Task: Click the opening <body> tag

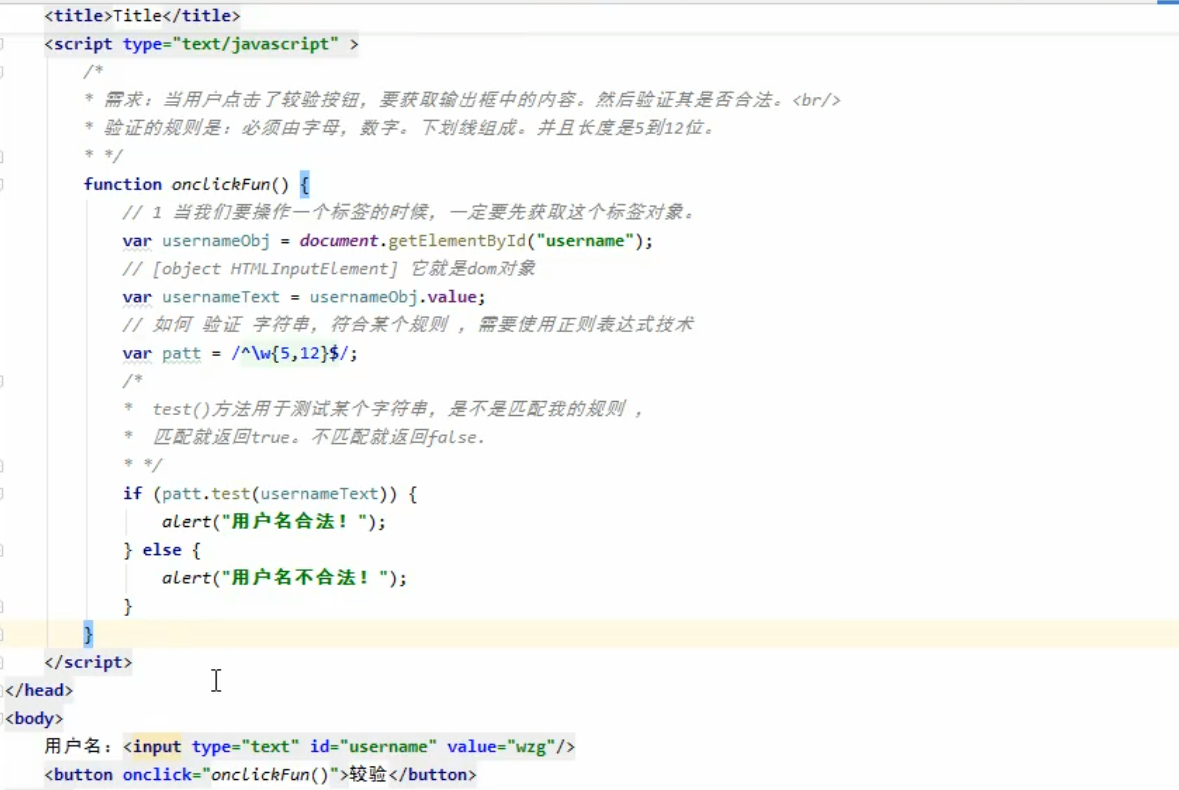Action: [x=34, y=719]
